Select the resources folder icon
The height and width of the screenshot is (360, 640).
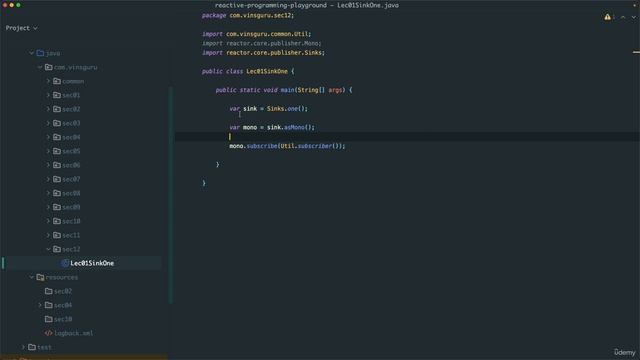coord(40,277)
